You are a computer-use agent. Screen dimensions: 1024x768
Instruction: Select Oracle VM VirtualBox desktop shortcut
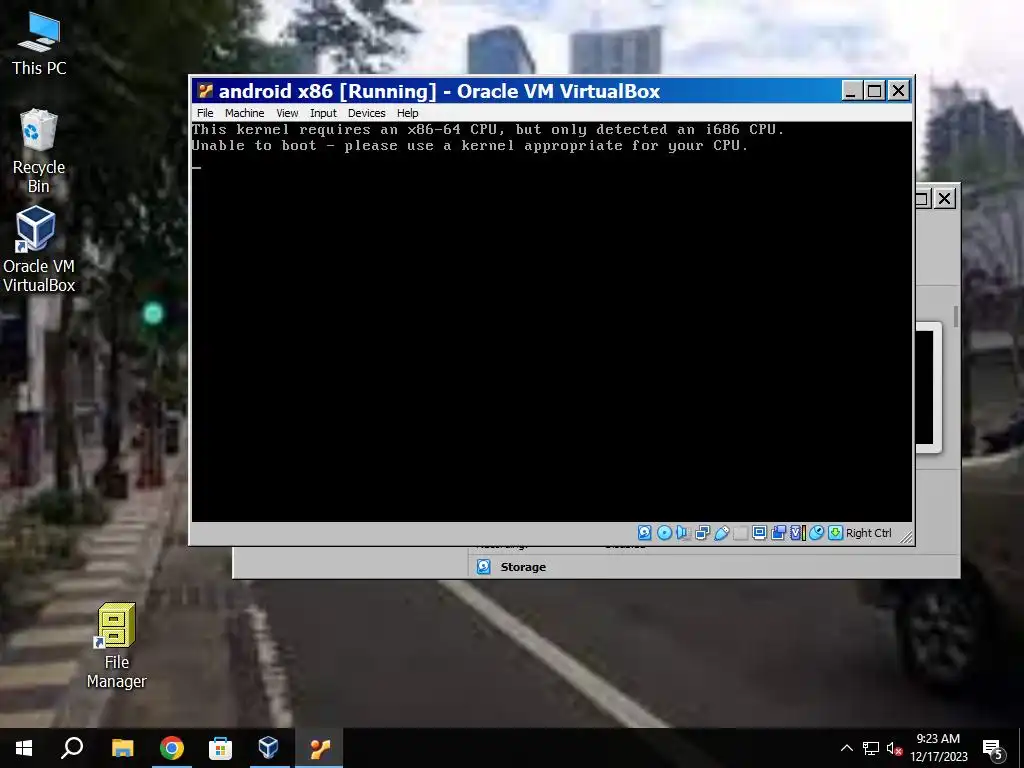coord(39,249)
